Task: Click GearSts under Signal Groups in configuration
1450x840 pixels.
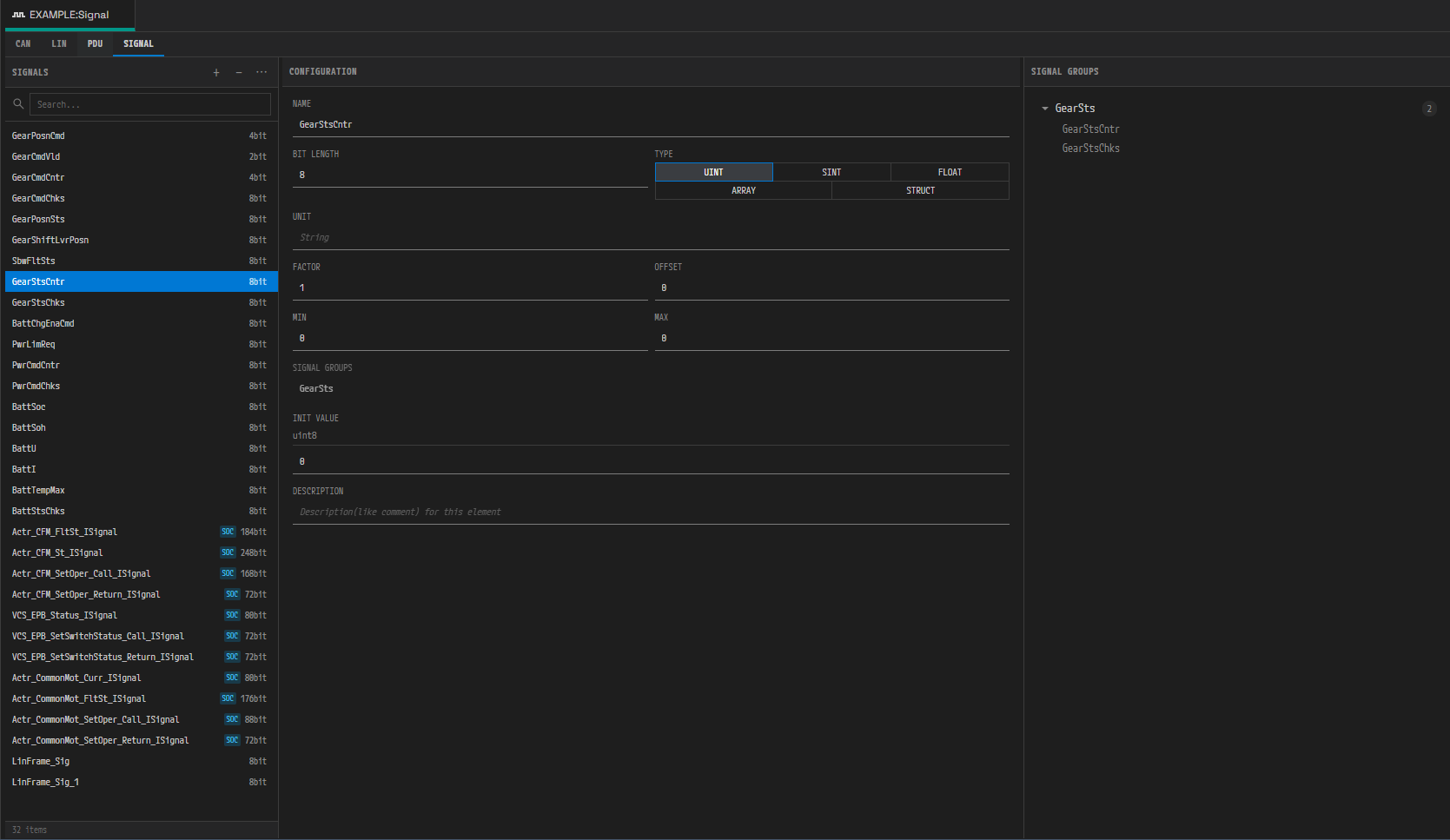Action: point(316,389)
